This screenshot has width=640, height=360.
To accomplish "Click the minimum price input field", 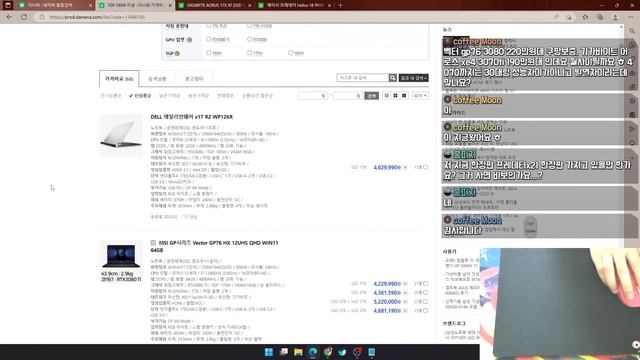I will click(x=313, y=96).
